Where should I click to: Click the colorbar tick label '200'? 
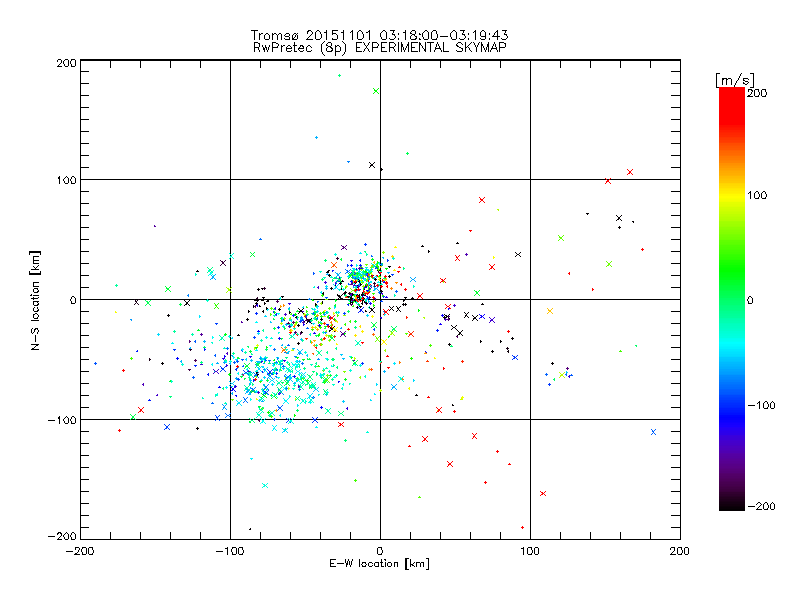point(757,93)
